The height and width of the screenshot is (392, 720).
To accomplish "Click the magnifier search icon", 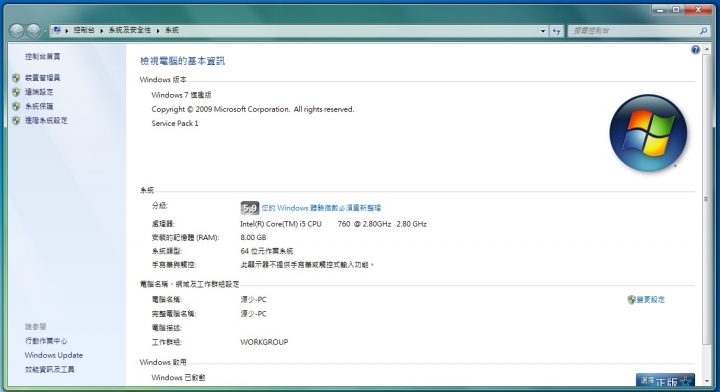I will point(703,31).
